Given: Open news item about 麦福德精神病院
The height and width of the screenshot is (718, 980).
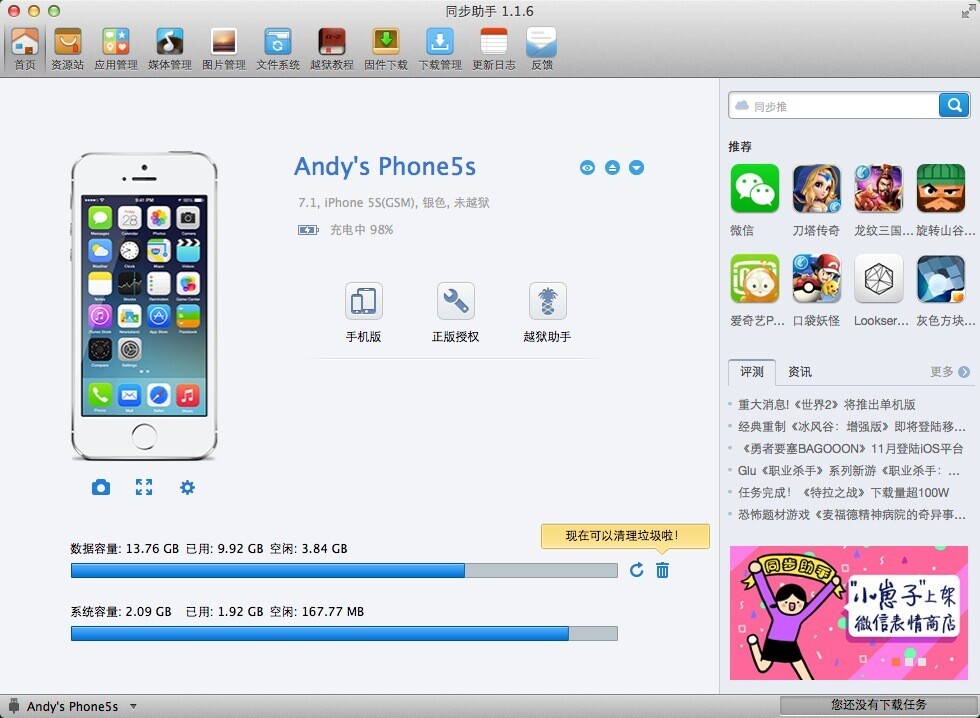Looking at the screenshot, I should (851, 514).
